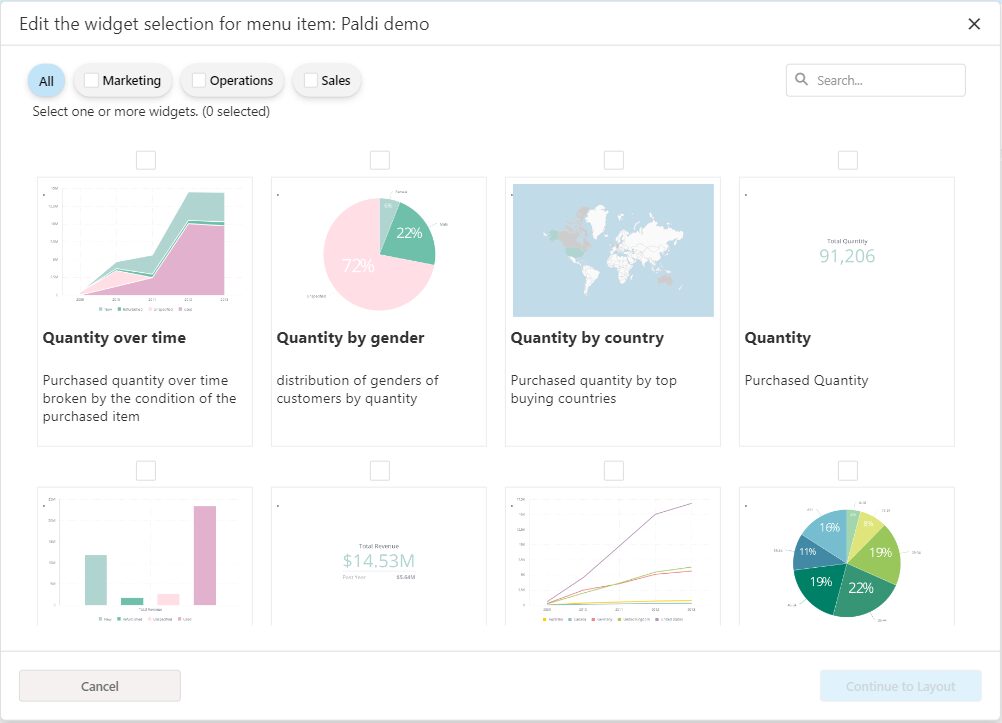Click the Continue to Layout button
The width and height of the screenshot is (1002, 723).
click(x=899, y=686)
